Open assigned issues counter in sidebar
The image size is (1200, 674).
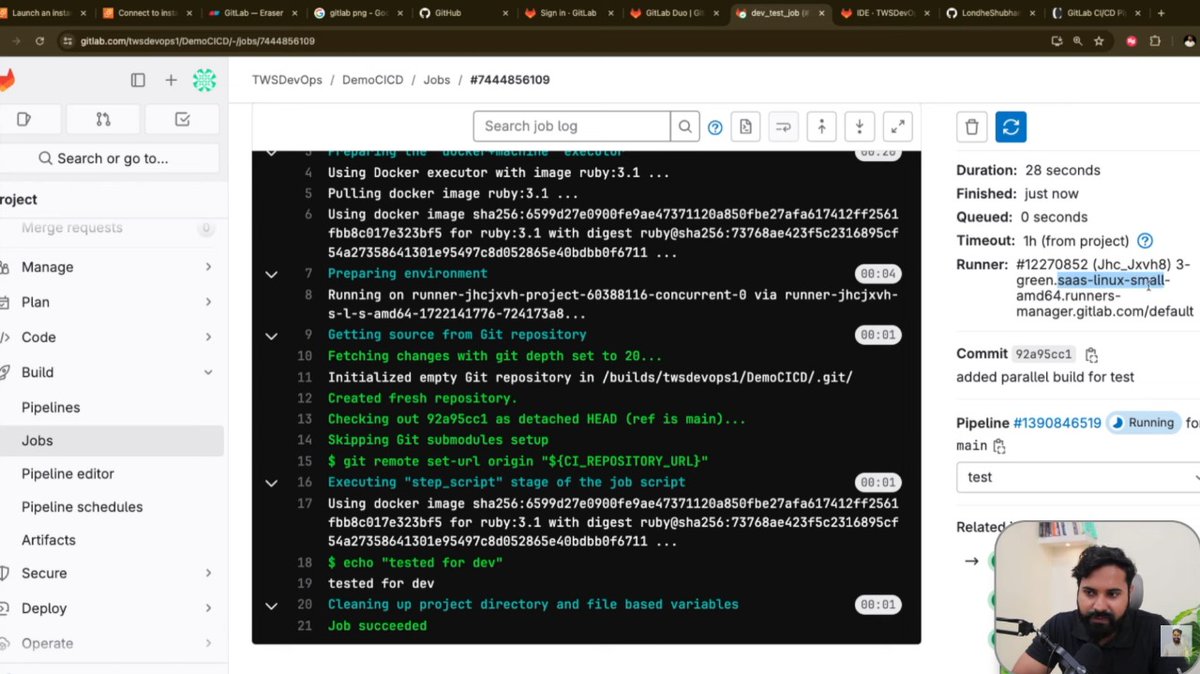click(x=27, y=119)
